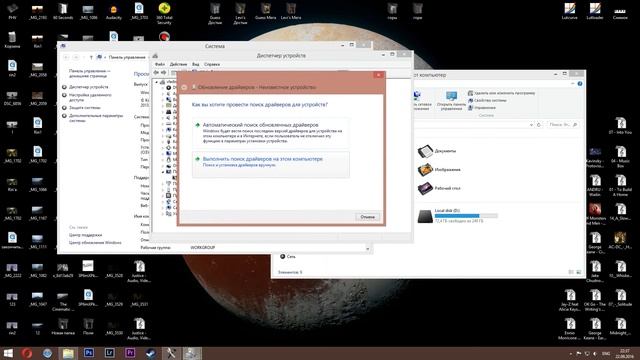Choose search for drivers on this computer
The width and height of the screenshot is (640, 360).
tap(271, 164)
